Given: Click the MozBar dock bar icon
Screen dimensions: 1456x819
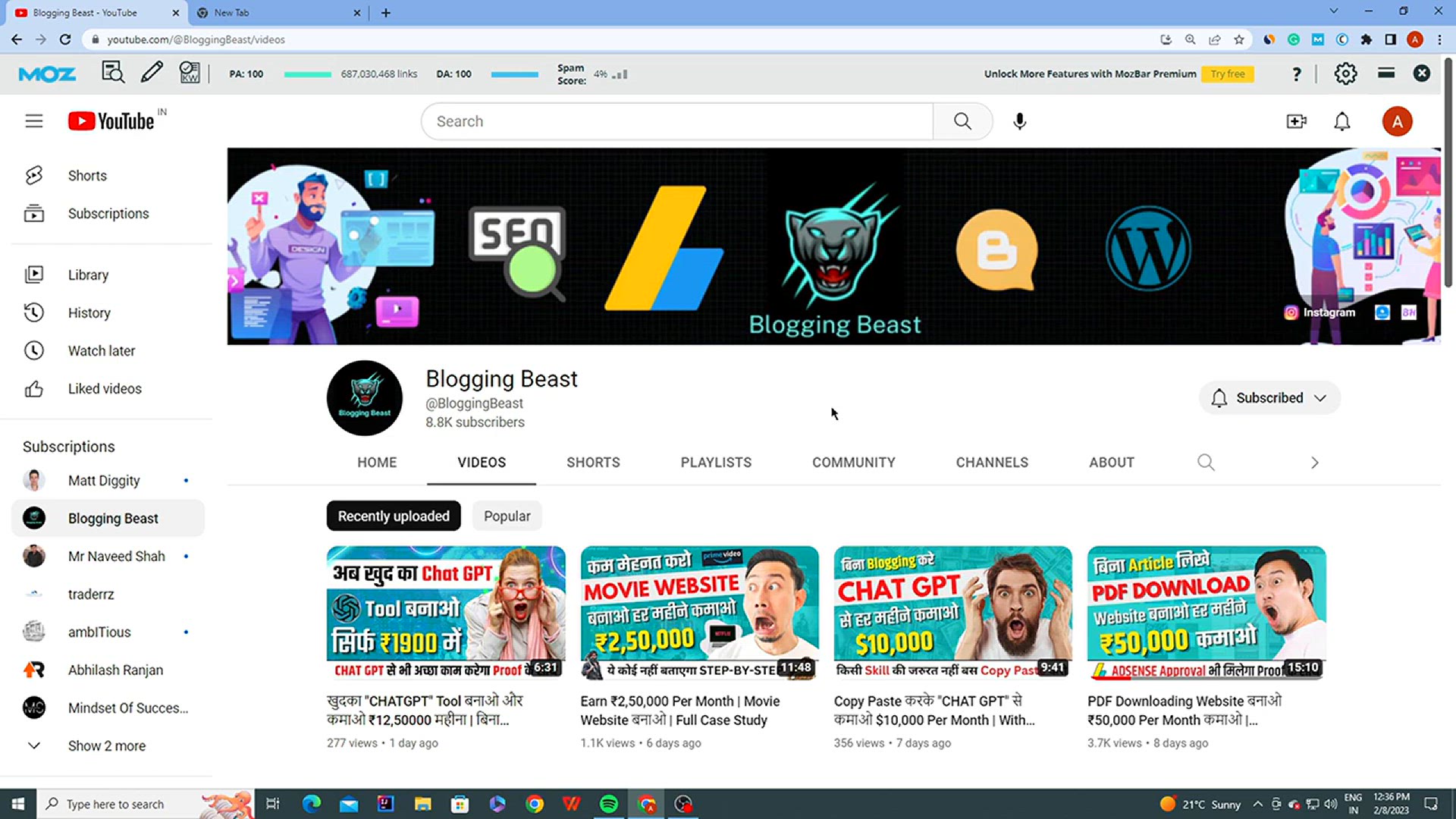Looking at the screenshot, I should [x=1386, y=73].
